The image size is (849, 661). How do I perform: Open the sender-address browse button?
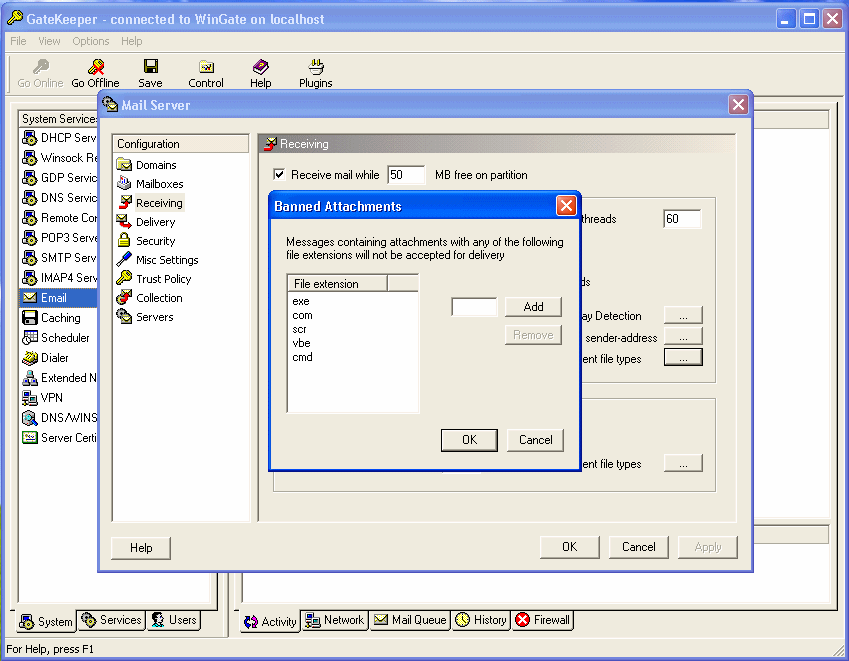(683, 337)
